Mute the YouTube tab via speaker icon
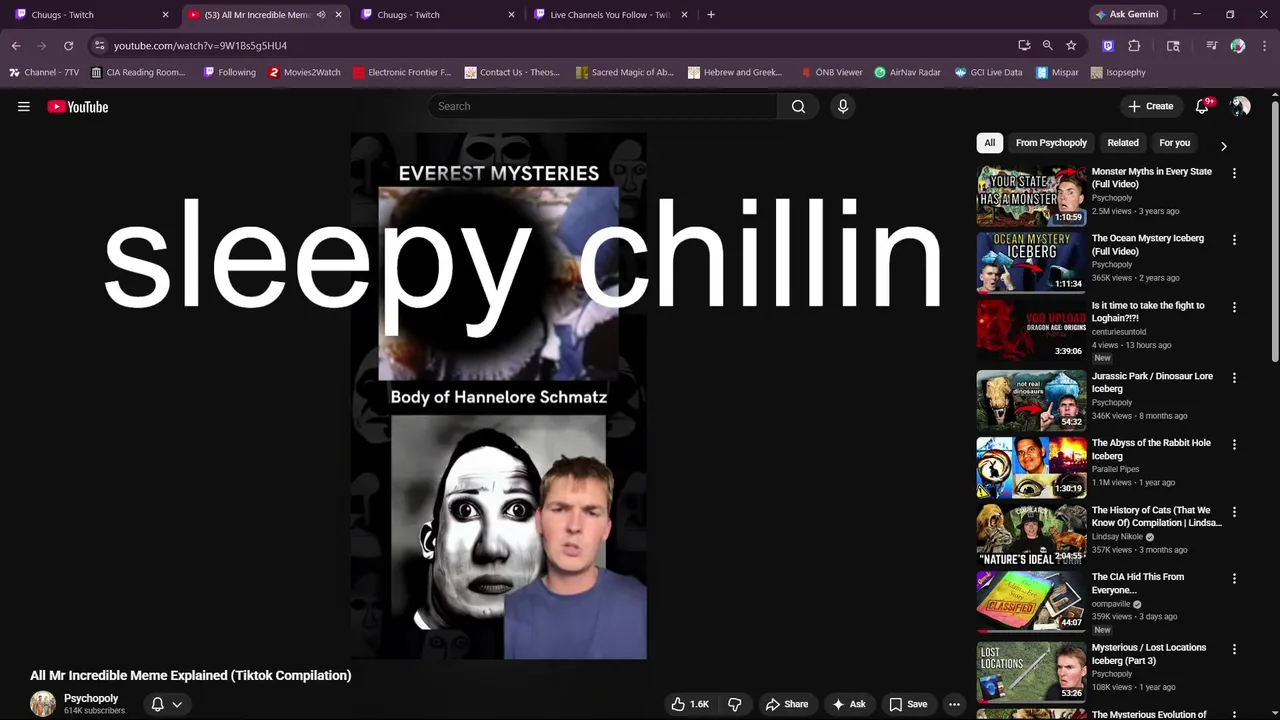1280x720 pixels. [321, 15]
